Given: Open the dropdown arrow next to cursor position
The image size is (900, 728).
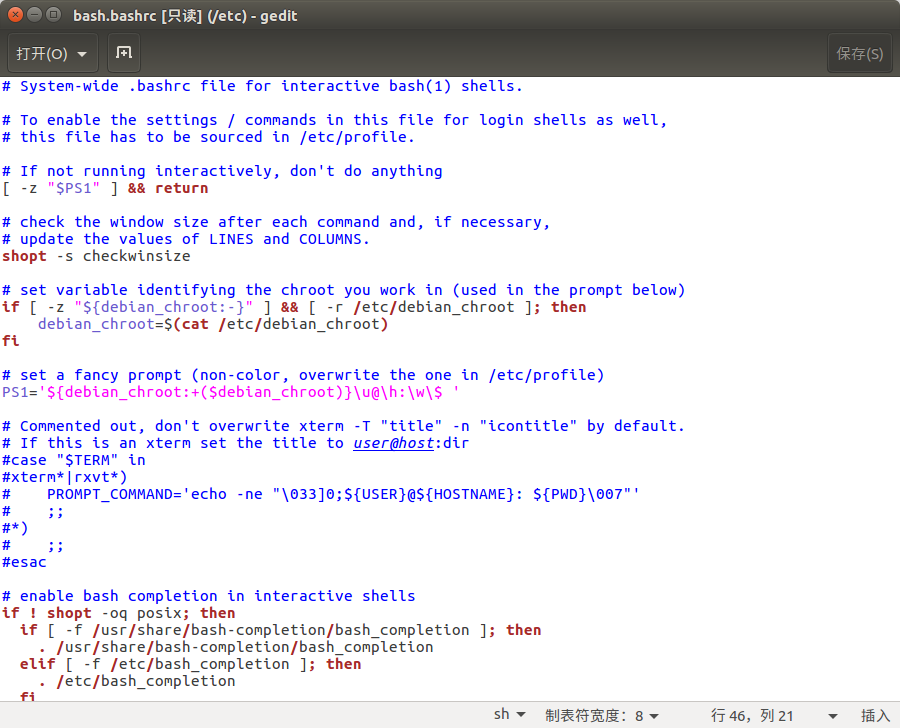Looking at the screenshot, I should point(832,716).
